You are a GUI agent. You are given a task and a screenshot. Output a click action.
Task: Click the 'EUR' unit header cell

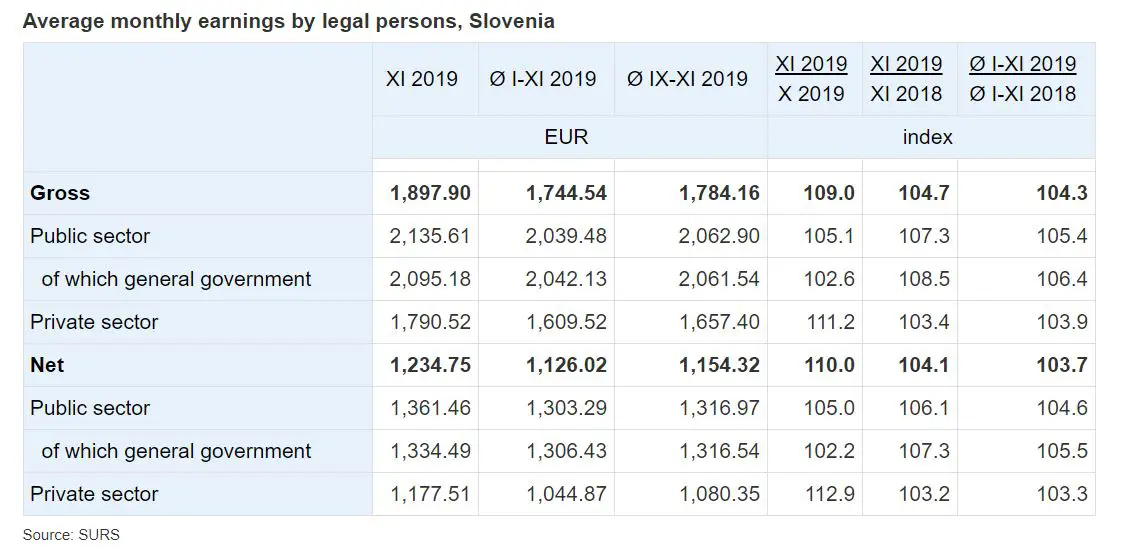pyautogui.click(x=566, y=137)
